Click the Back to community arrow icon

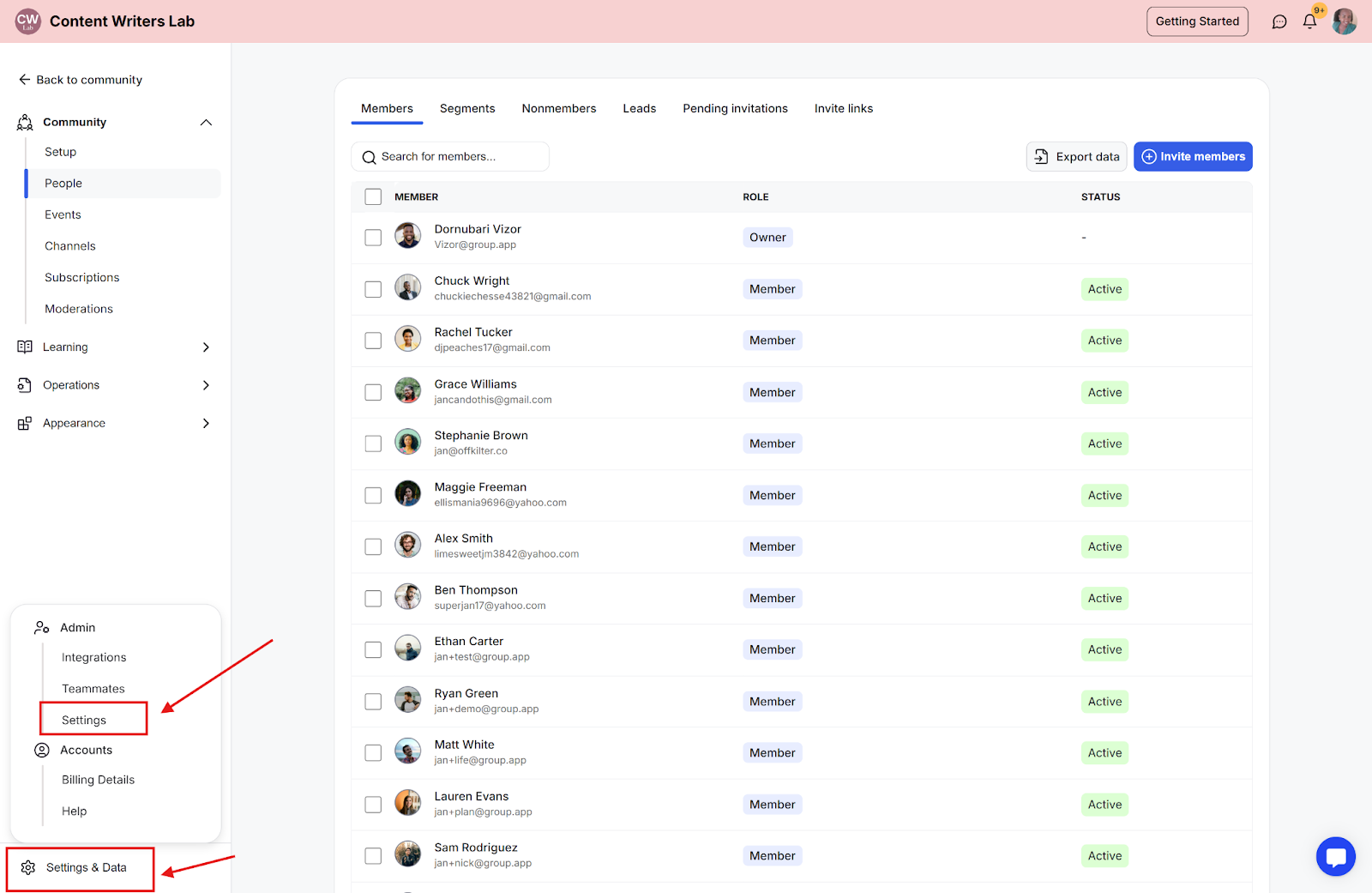[24, 80]
